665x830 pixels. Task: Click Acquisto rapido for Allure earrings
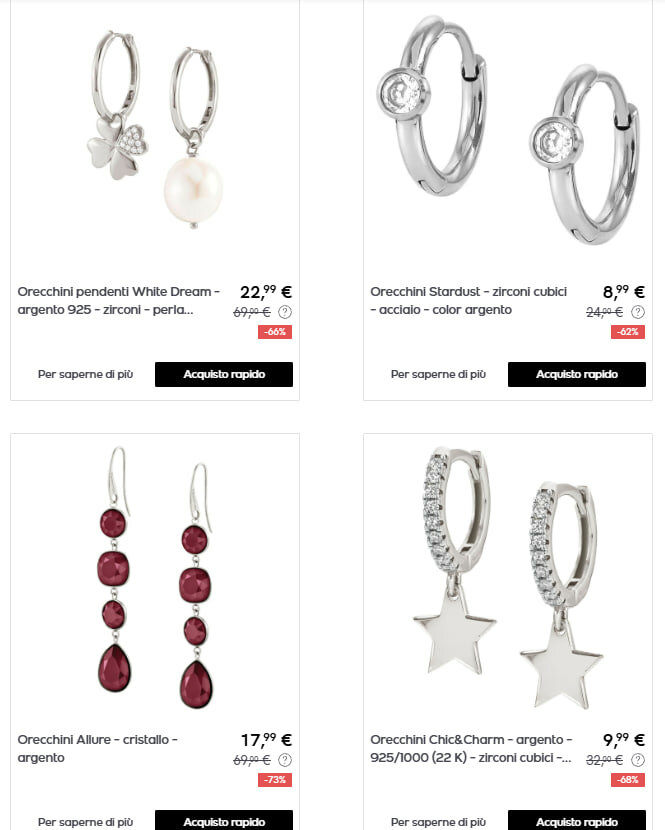[224, 820]
